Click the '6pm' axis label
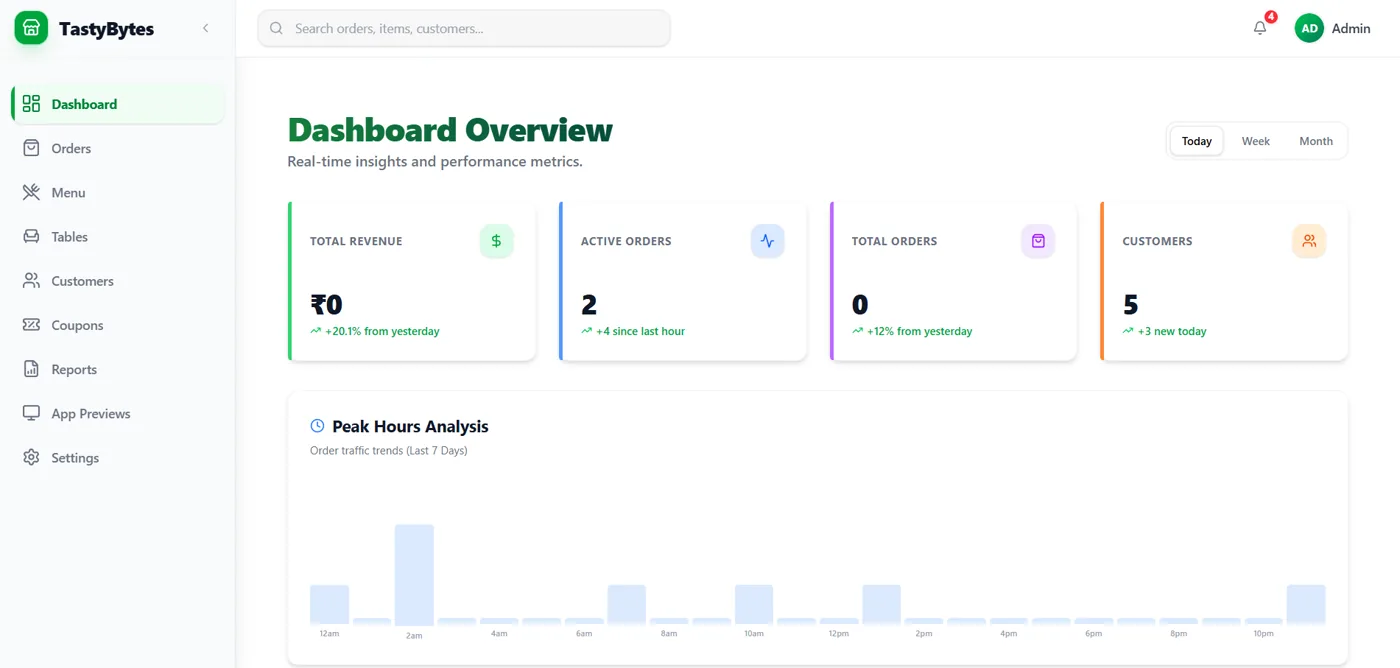1400x668 pixels. click(1094, 634)
